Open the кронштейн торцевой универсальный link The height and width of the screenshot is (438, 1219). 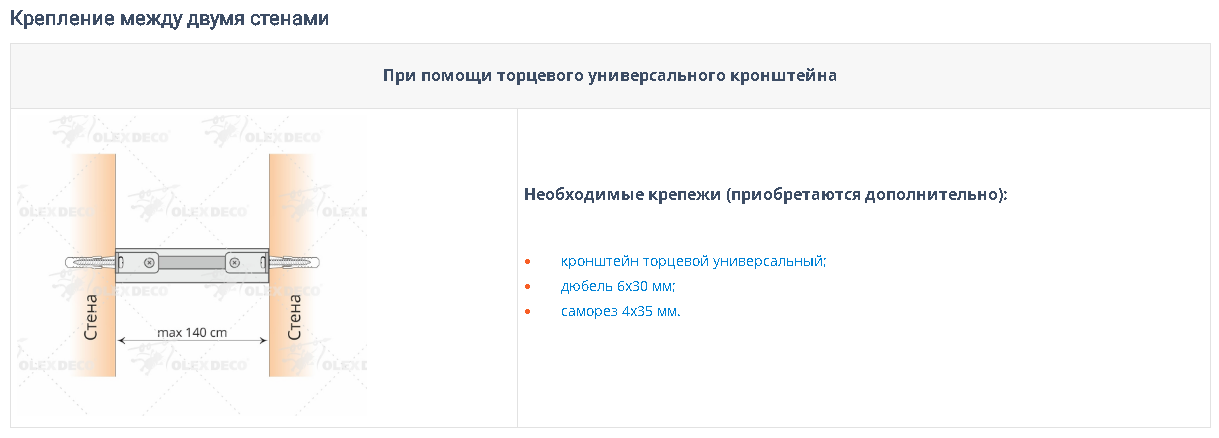693,262
